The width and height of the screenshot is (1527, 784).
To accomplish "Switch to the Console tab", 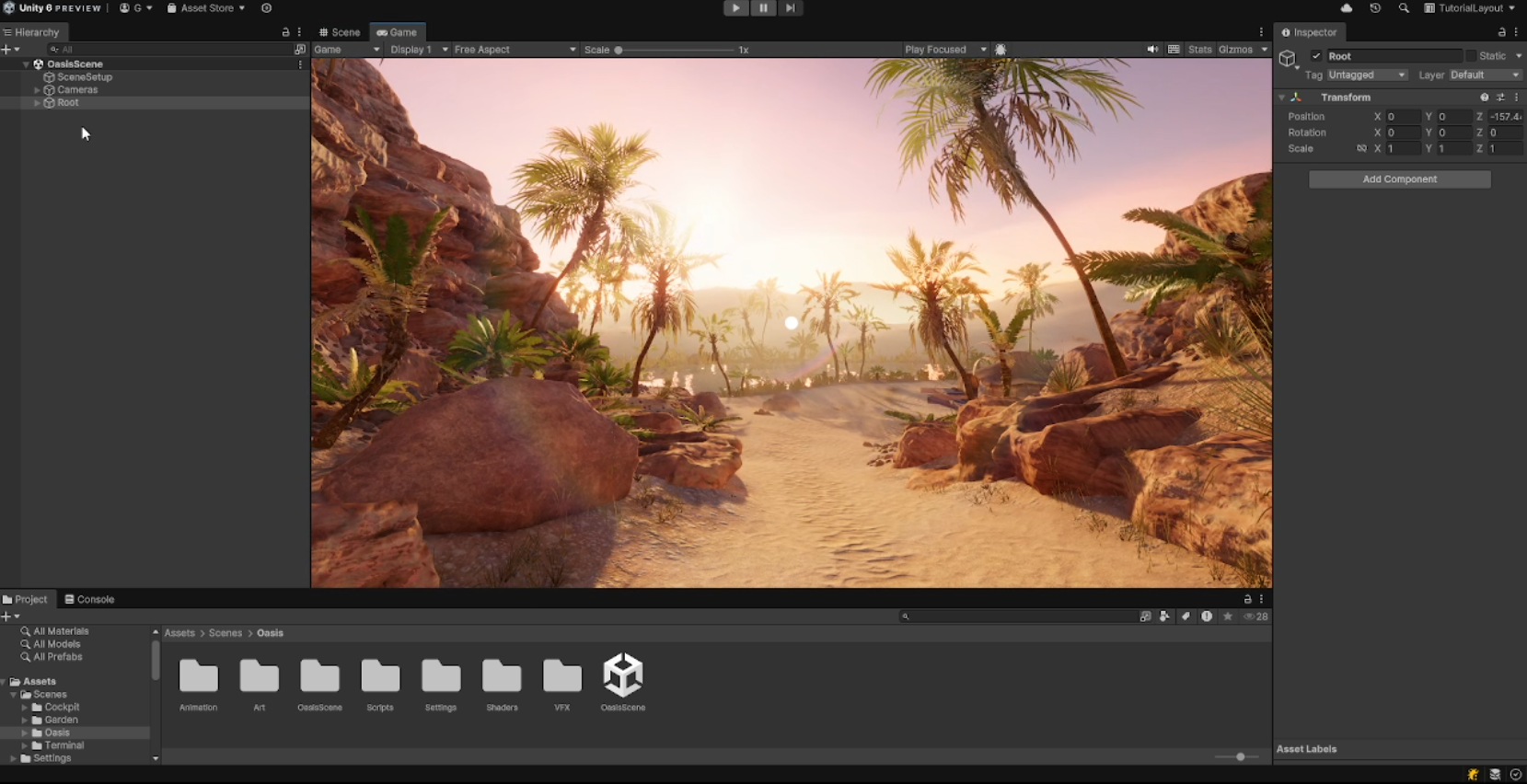I will (x=89, y=599).
